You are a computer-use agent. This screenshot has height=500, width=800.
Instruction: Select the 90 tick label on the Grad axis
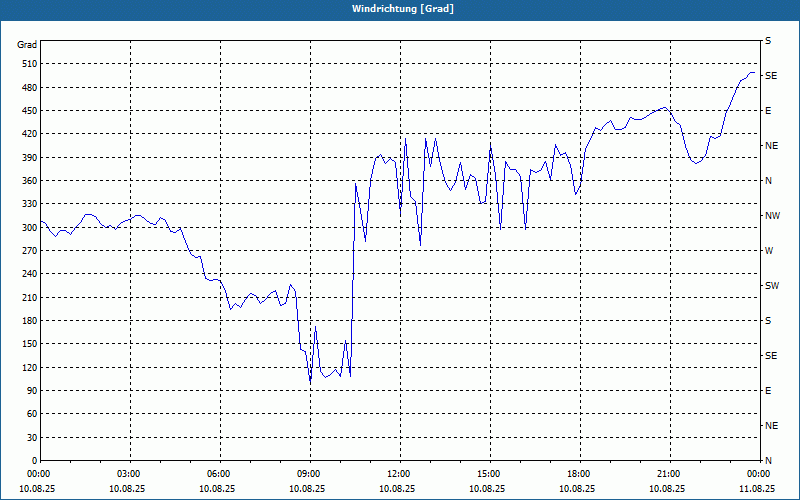[x=32, y=391]
